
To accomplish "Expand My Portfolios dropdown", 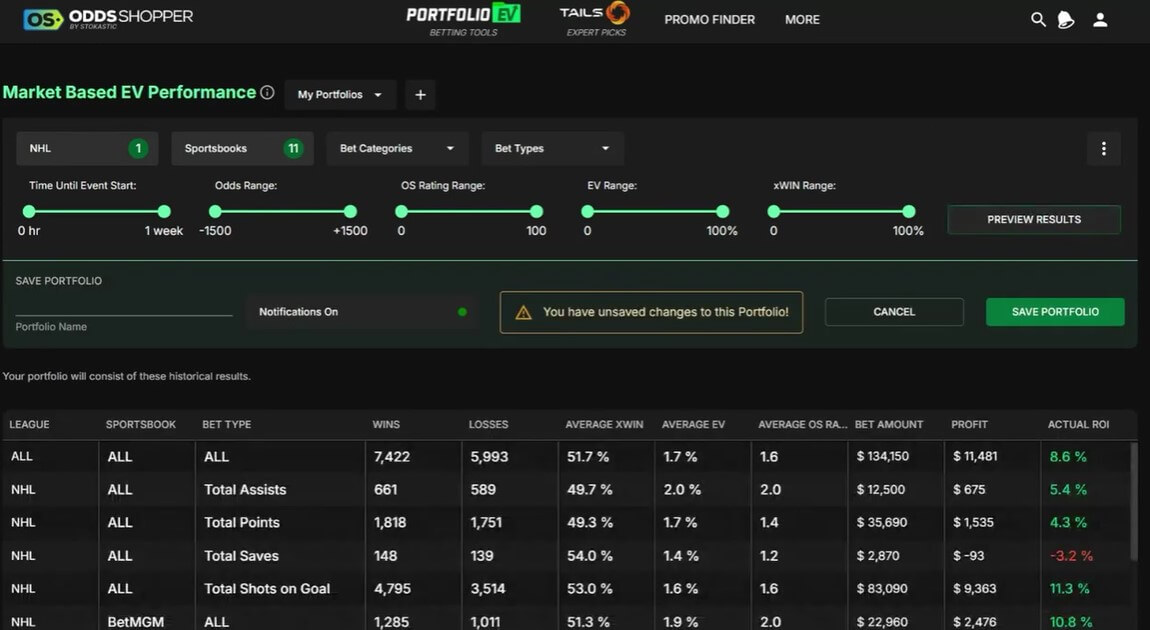I will click(340, 95).
